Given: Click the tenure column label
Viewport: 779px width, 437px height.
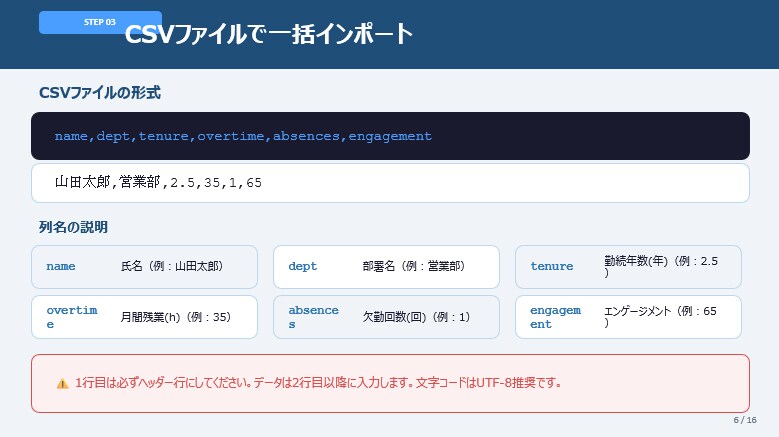Looking at the screenshot, I should (551, 266).
